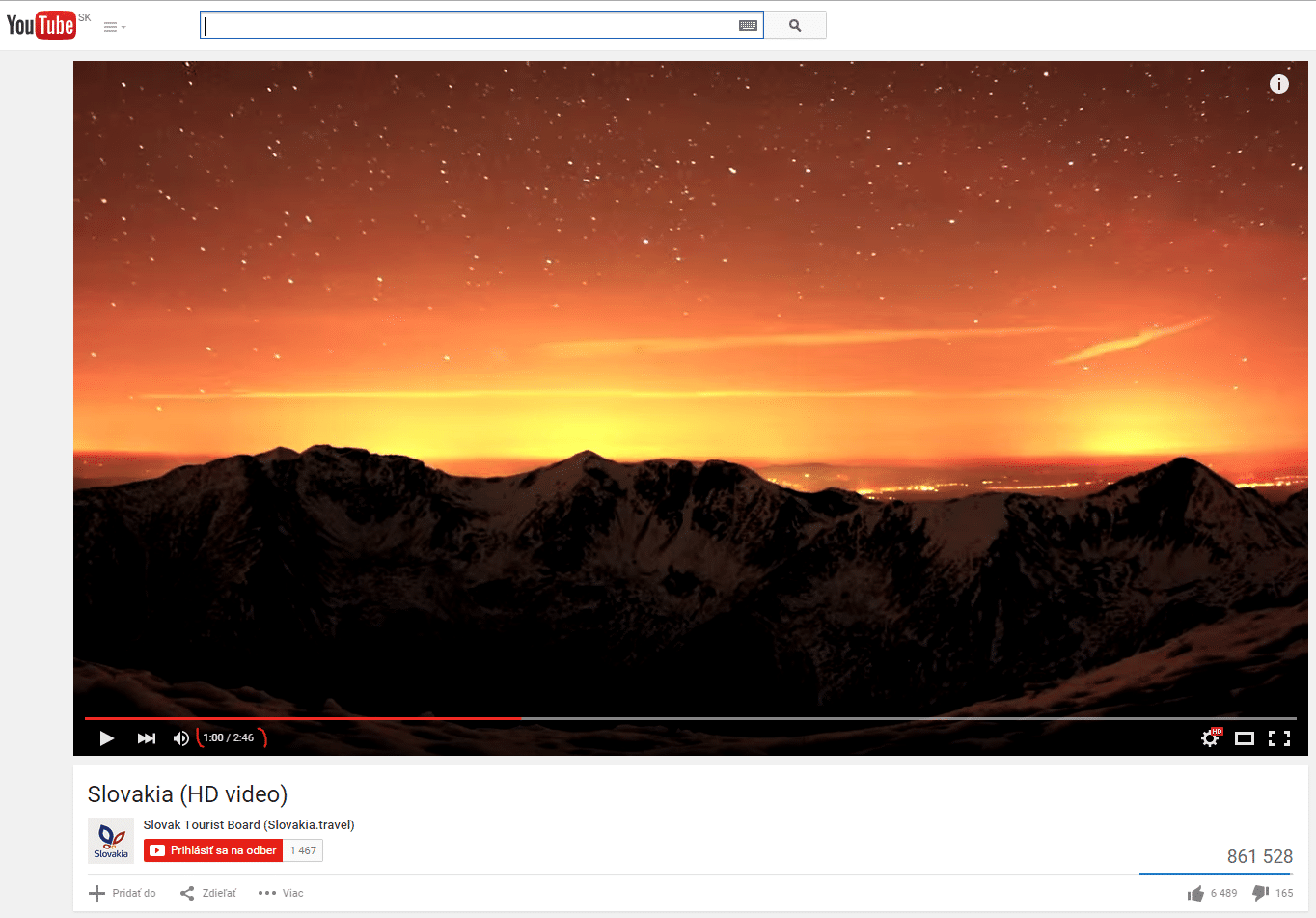Enter full screen mode
1316x918 pixels.
point(1279,738)
